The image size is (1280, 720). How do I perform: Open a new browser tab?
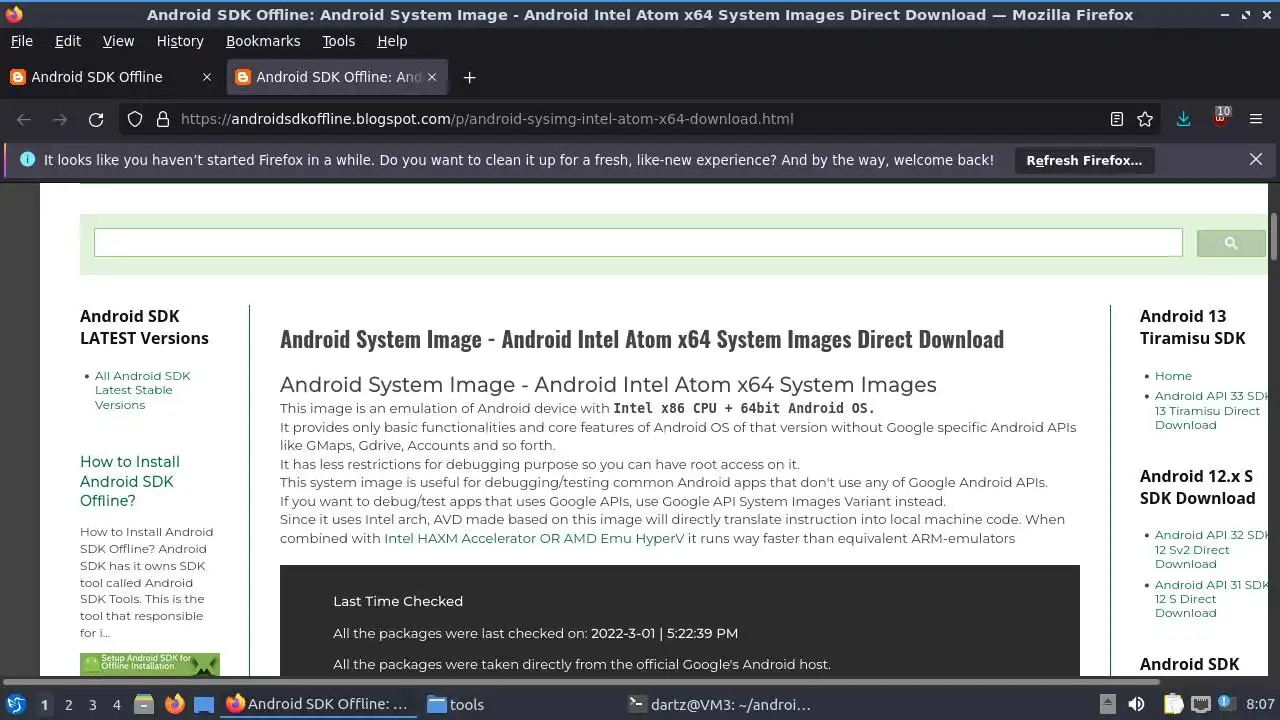click(469, 77)
